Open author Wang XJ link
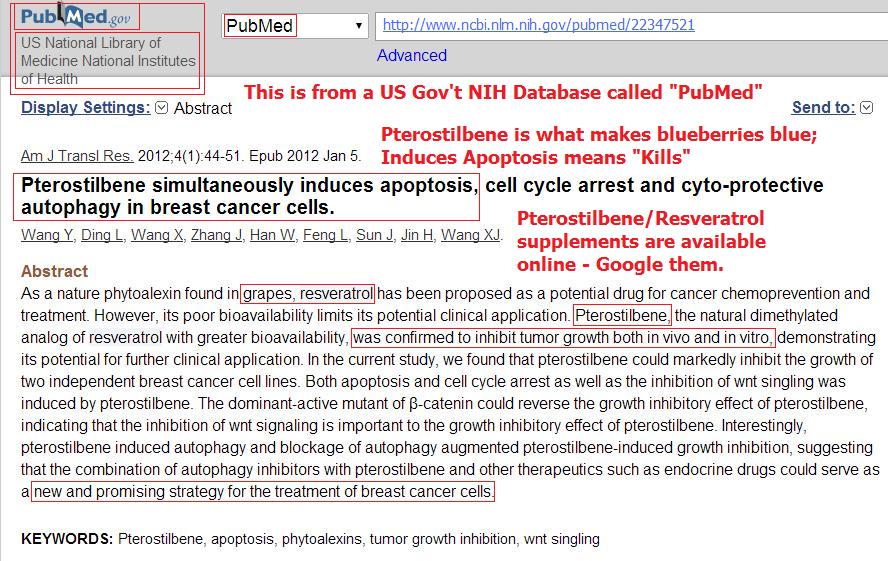 (471, 235)
